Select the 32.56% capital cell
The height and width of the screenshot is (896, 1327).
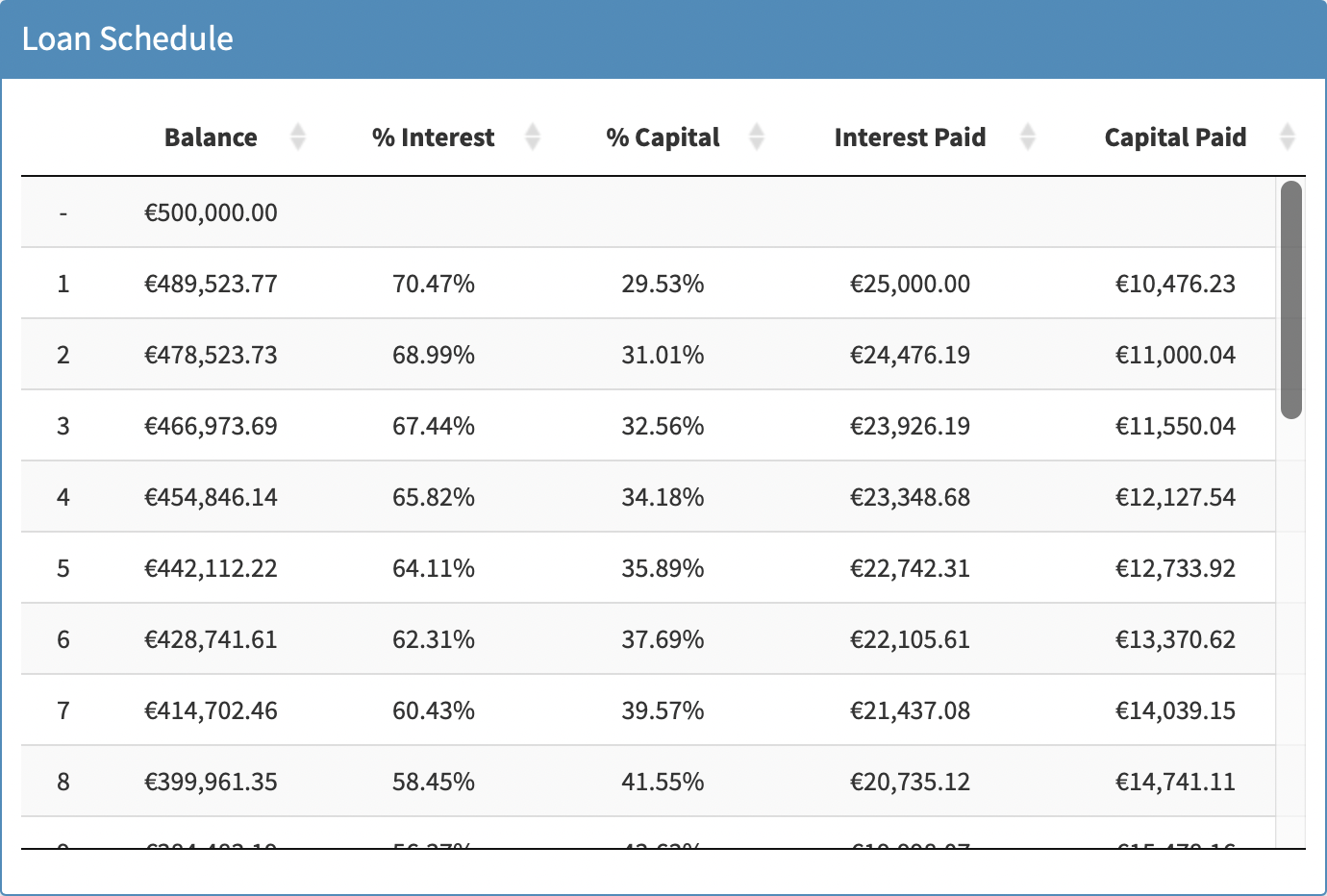663,426
